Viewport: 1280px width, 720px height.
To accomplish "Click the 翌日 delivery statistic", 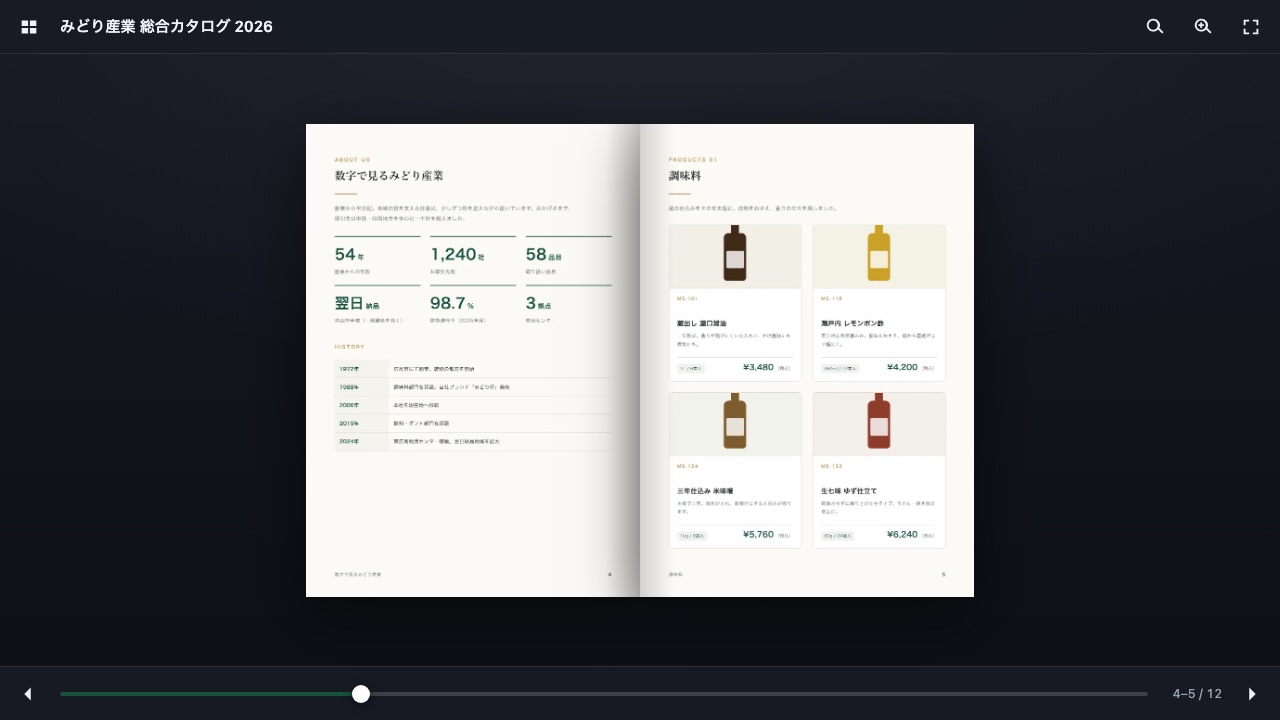I will point(357,303).
